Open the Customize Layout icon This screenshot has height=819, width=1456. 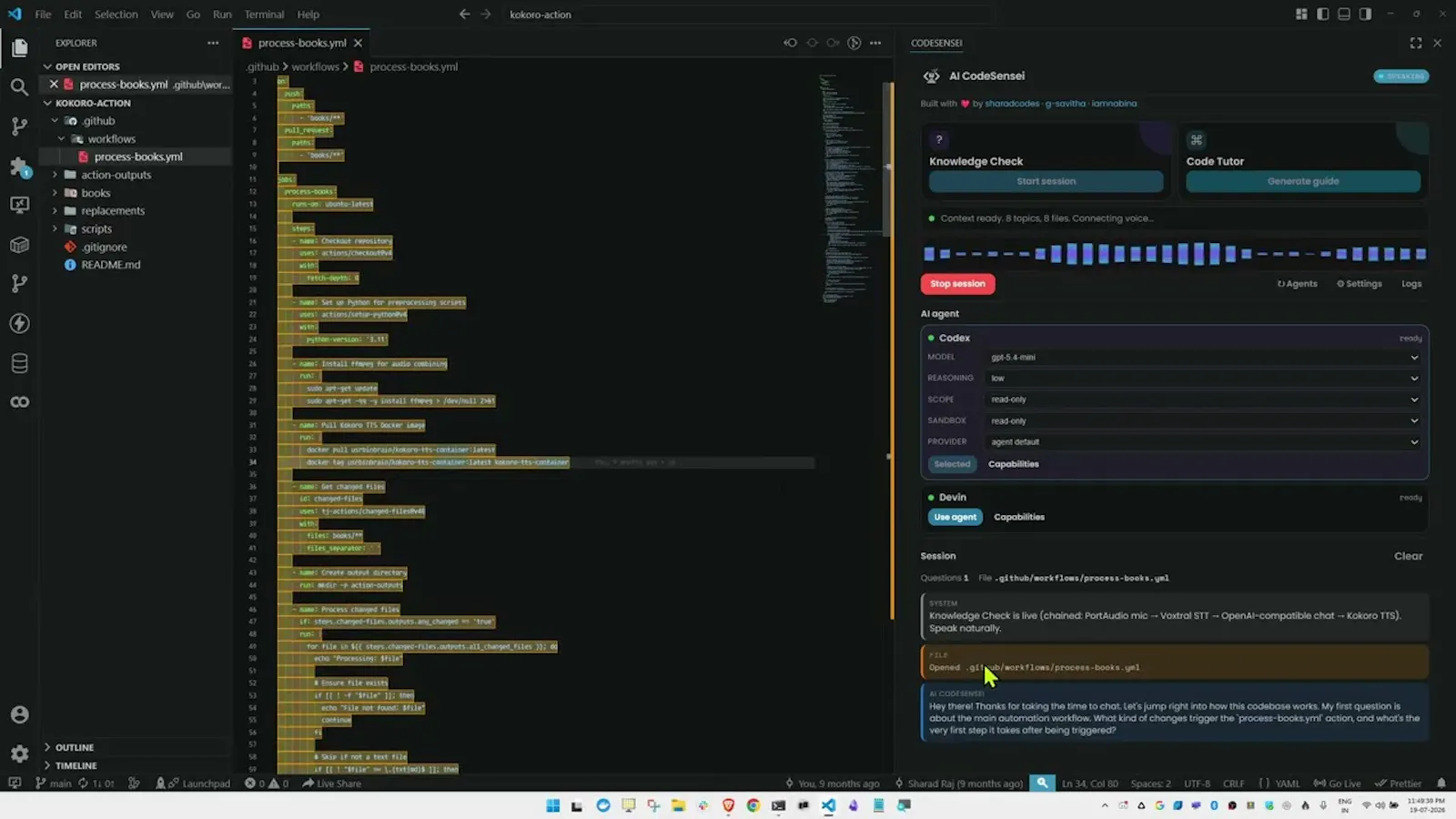click(x=1301, y=15)
